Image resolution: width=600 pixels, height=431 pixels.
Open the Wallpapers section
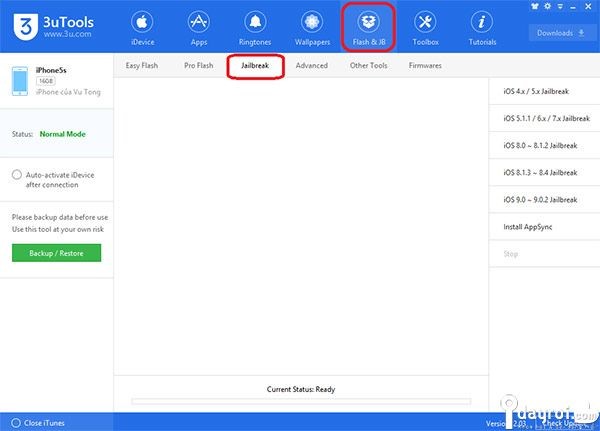pos(311,28)
